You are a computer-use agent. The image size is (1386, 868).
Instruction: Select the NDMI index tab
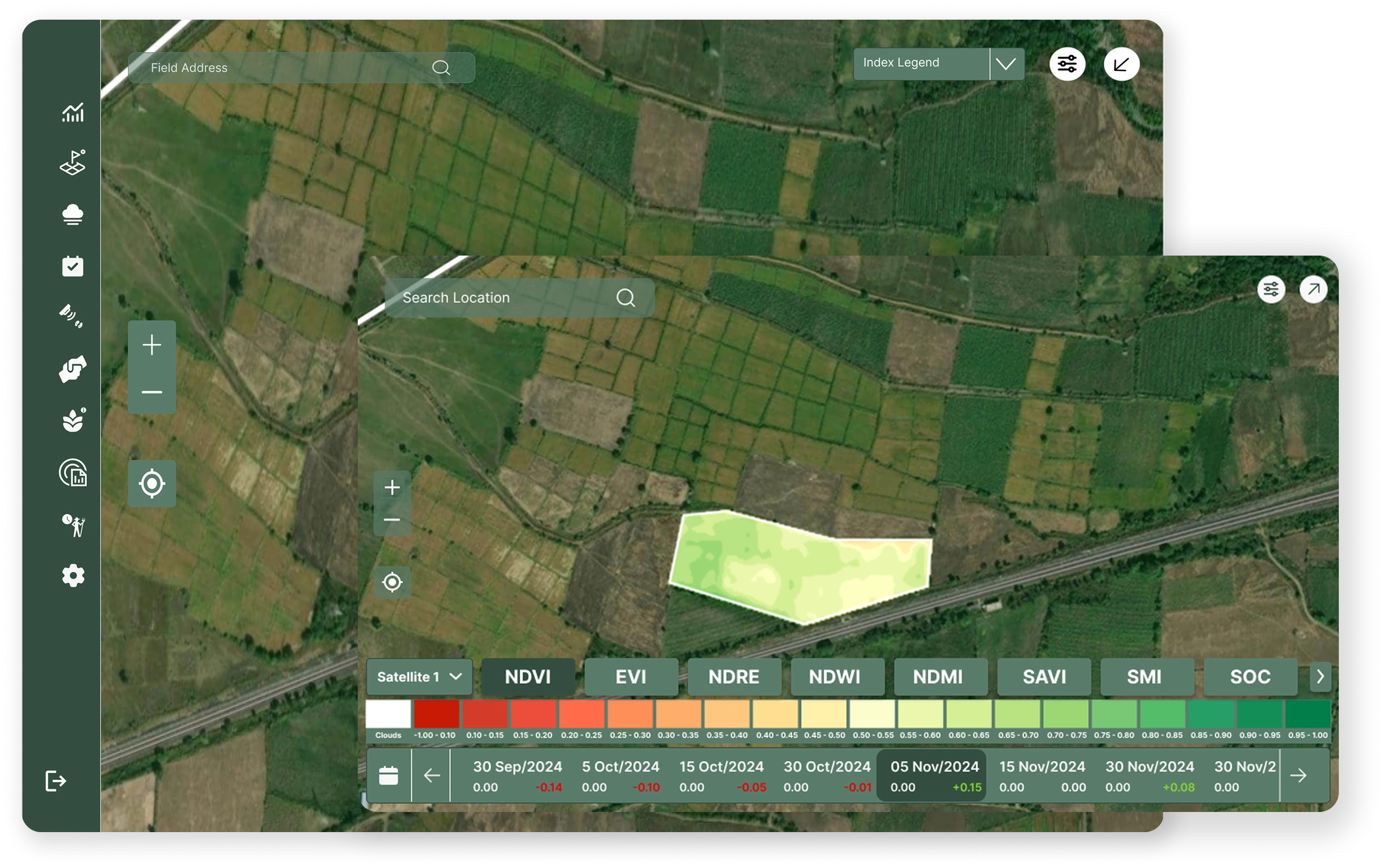941,677
